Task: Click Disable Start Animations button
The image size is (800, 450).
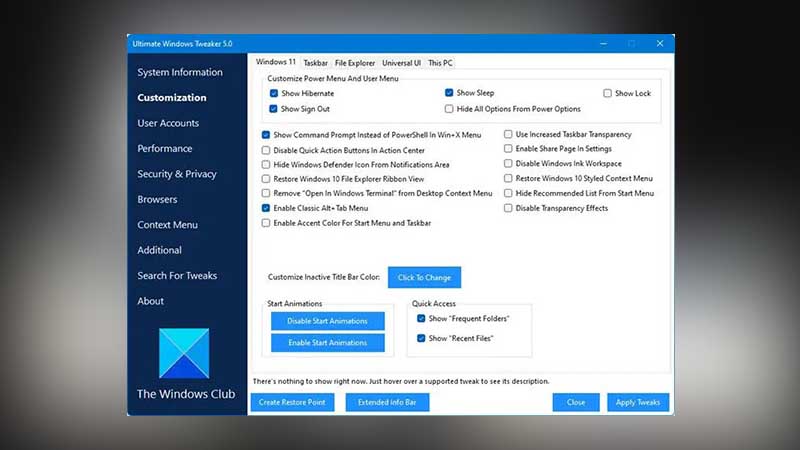Action: 328,321
